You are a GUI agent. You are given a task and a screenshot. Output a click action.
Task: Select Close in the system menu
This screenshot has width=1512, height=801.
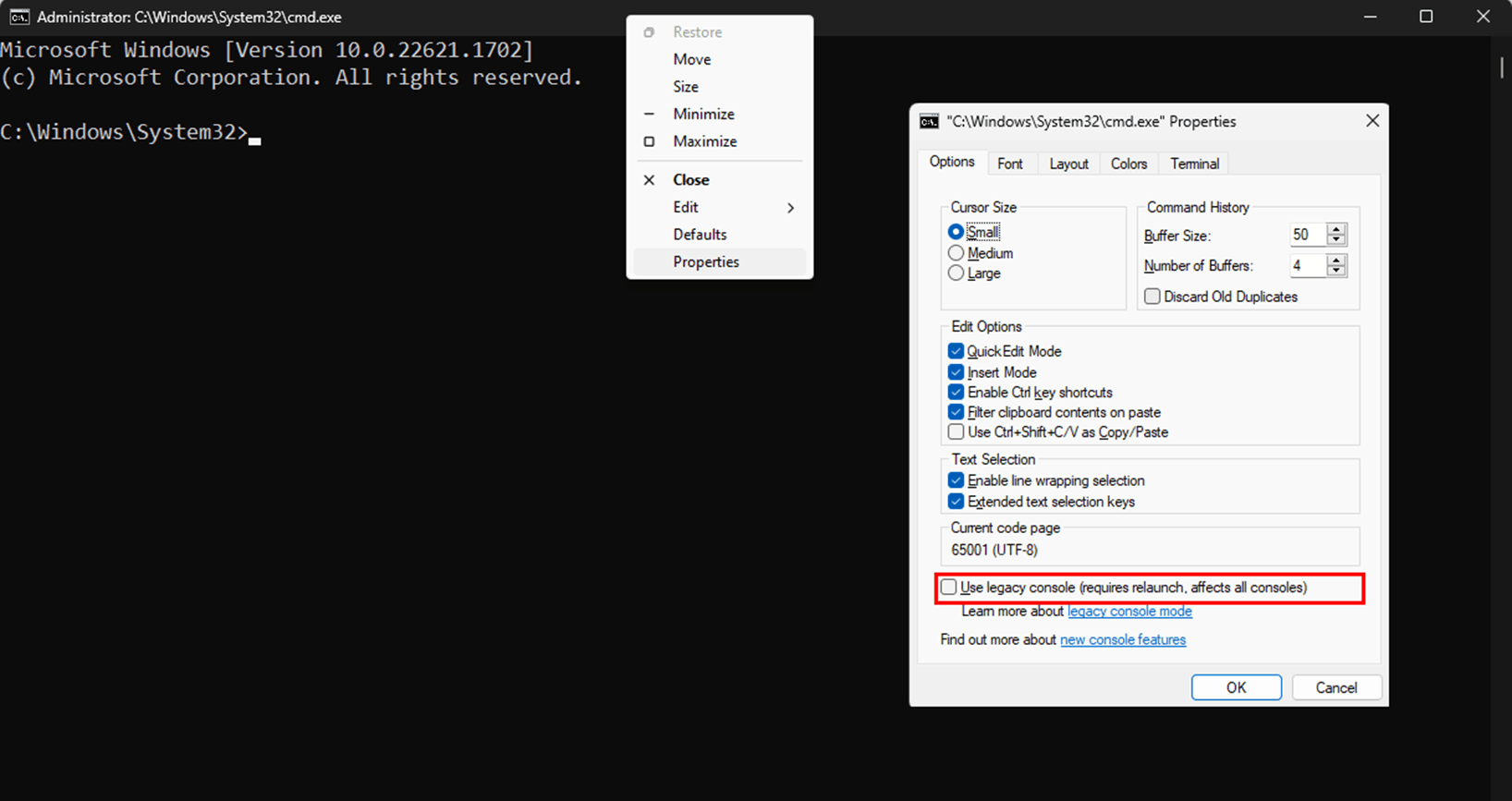pos(720,180)
